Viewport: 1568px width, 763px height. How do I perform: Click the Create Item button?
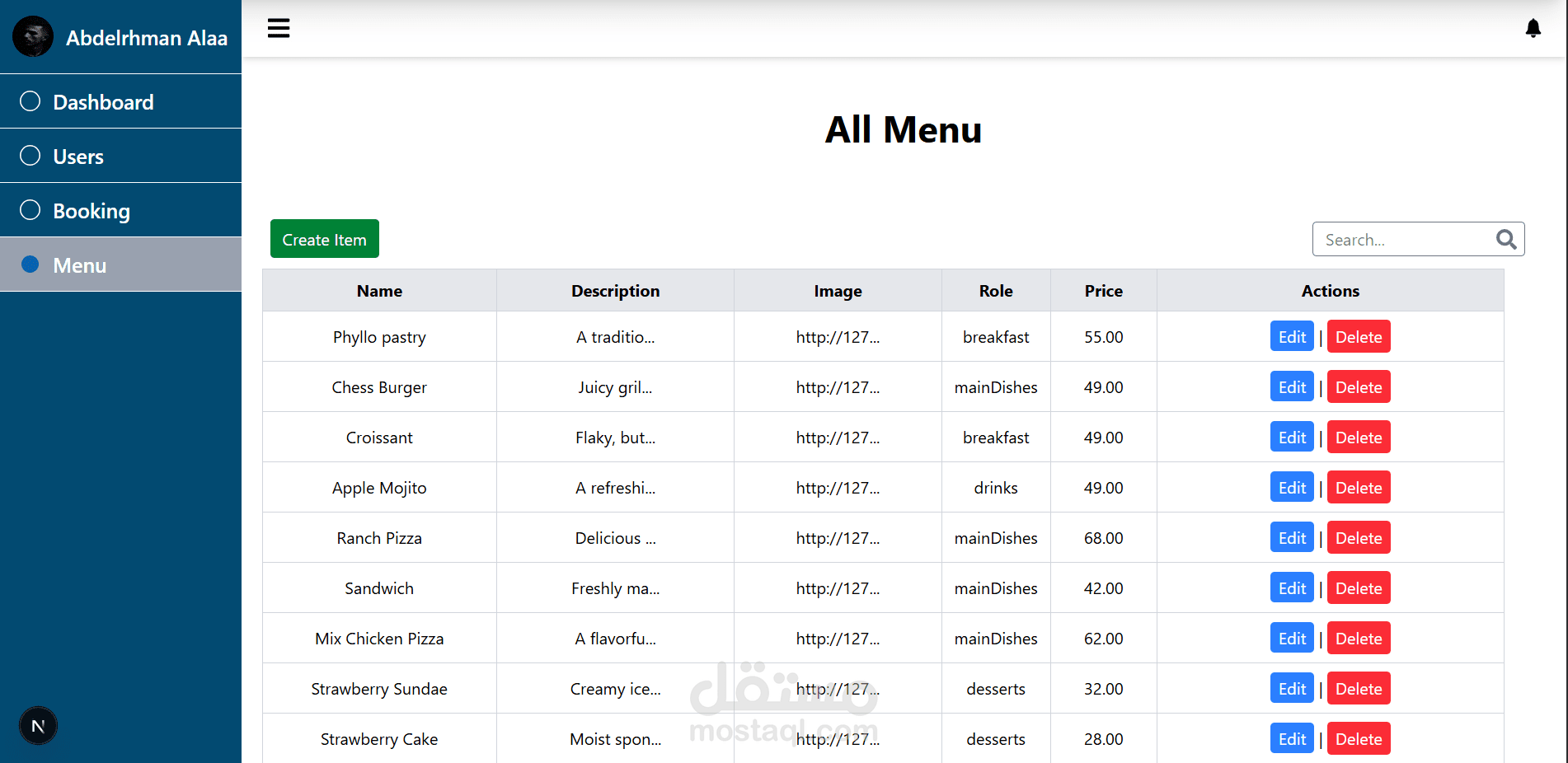(x=325, y=239)
